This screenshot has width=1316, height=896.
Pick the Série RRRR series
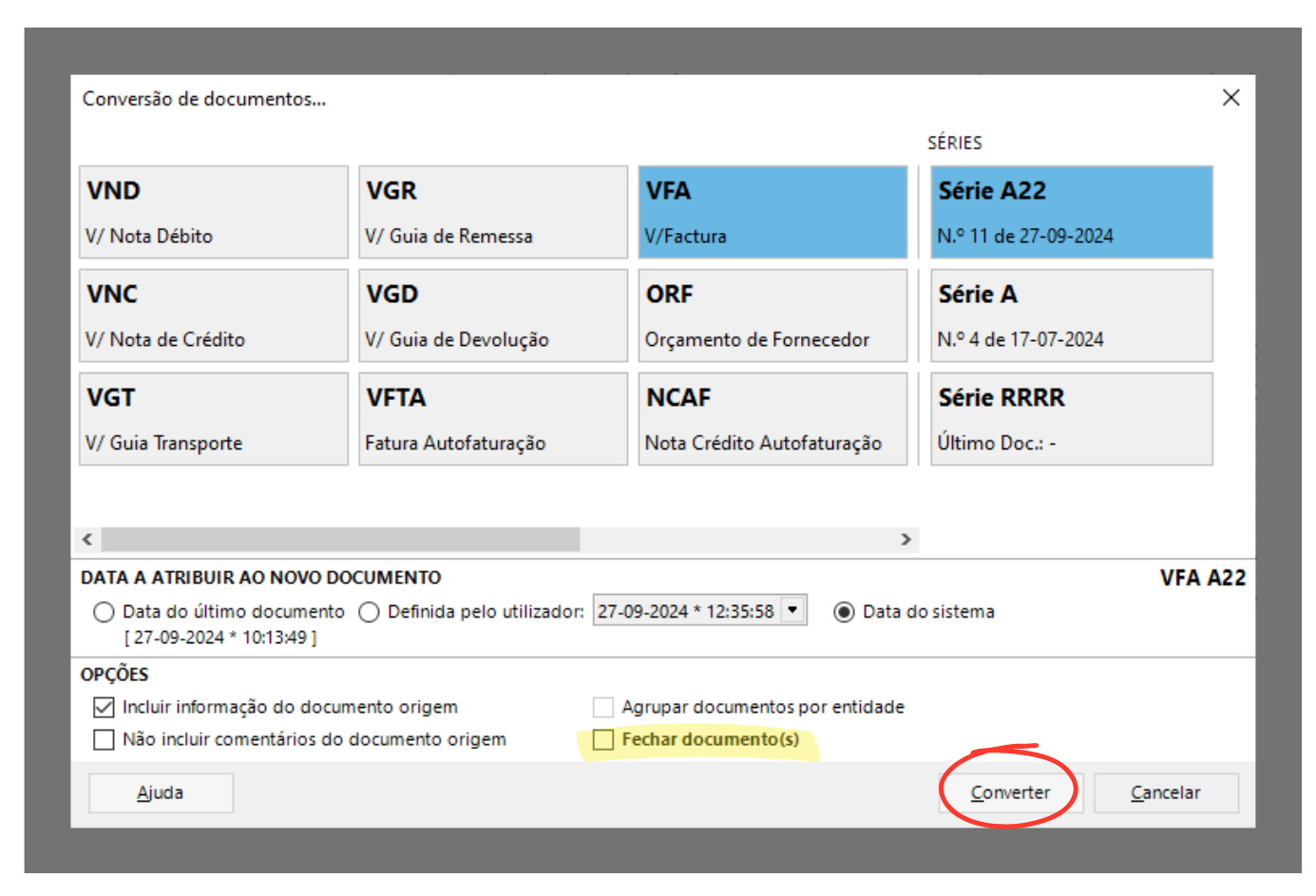(1071, 419)
